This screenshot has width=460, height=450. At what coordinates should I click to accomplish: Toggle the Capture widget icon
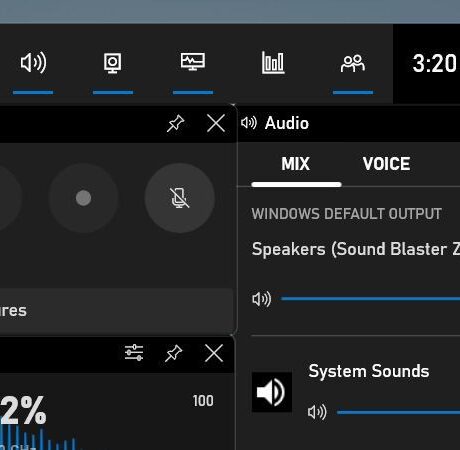click(113, 63)
